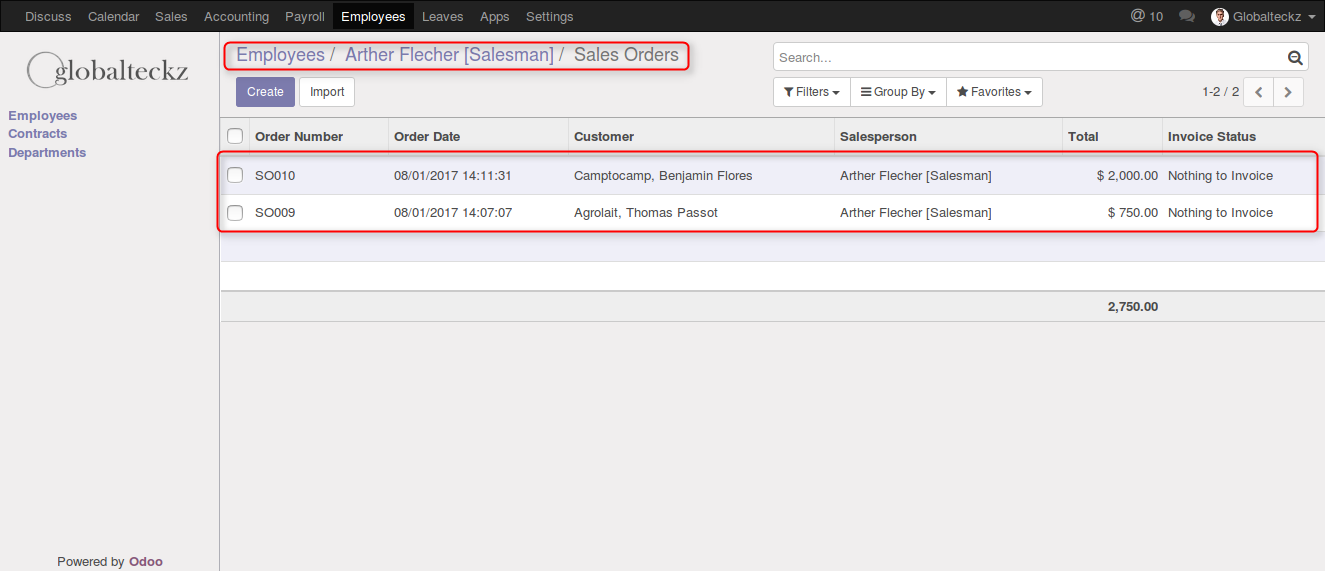This screenshot has height=571, width=1325.
Task: Go to next page arrow
Action: tap(1288, 92)
